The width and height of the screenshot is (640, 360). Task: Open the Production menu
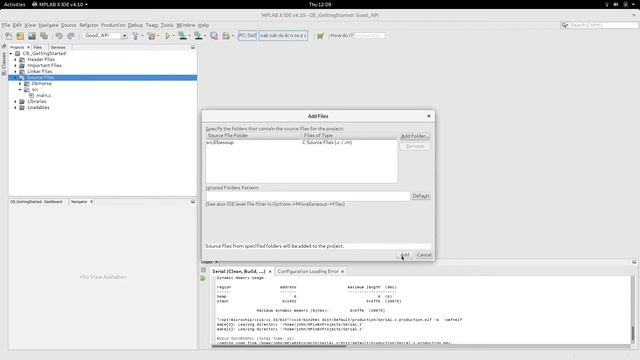(x=113, y=25)
